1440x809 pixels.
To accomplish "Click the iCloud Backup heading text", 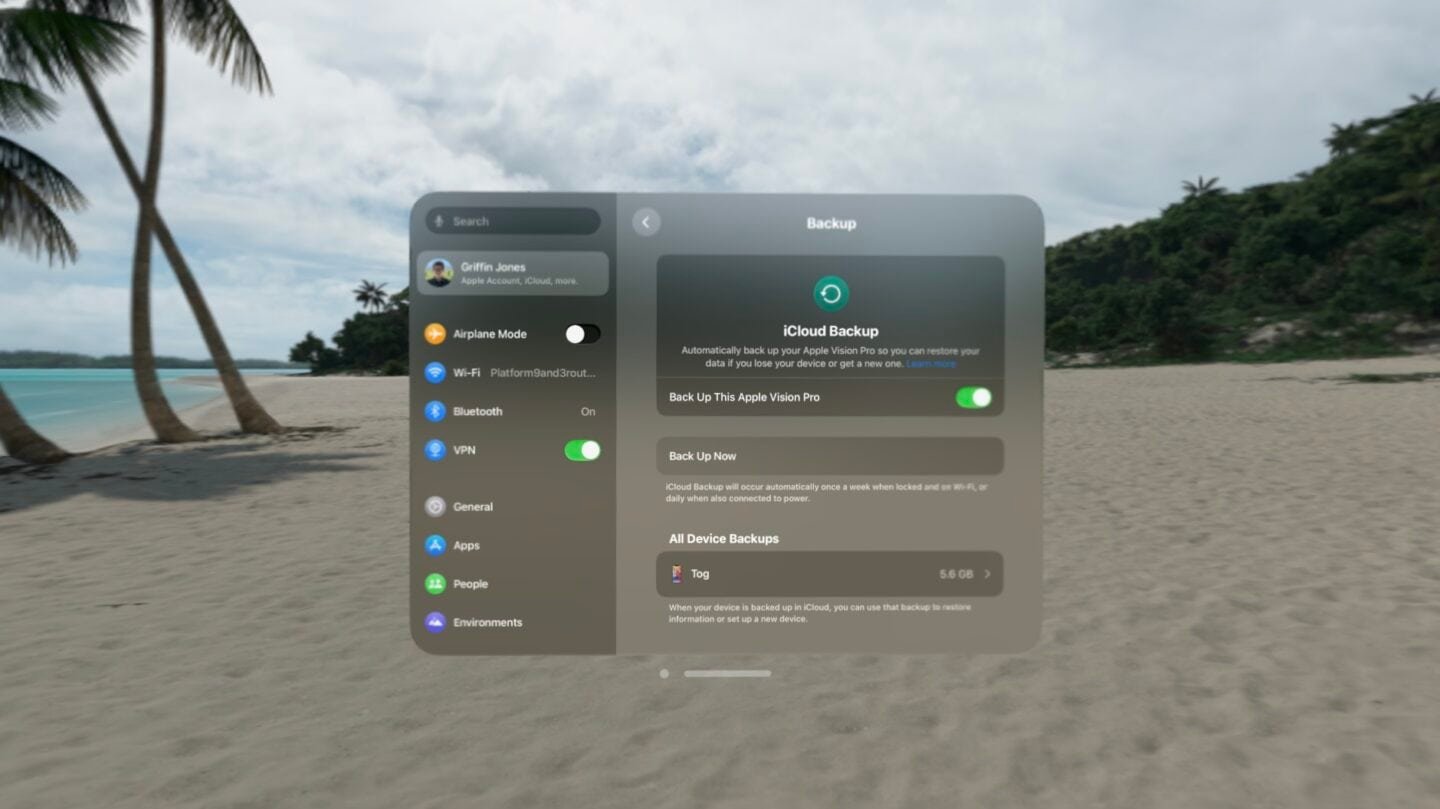I will tap(831, 331).
